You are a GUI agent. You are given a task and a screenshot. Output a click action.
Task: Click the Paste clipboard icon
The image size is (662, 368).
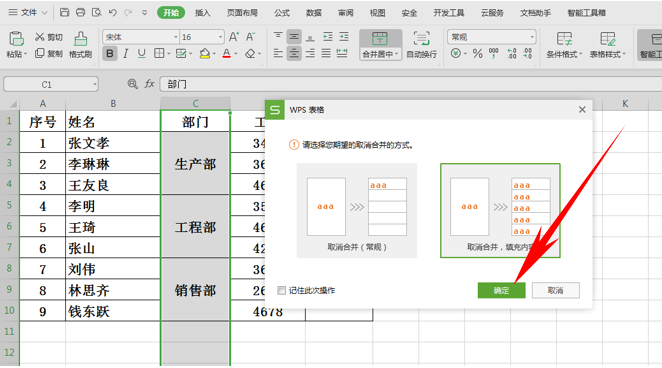[16, 39]
